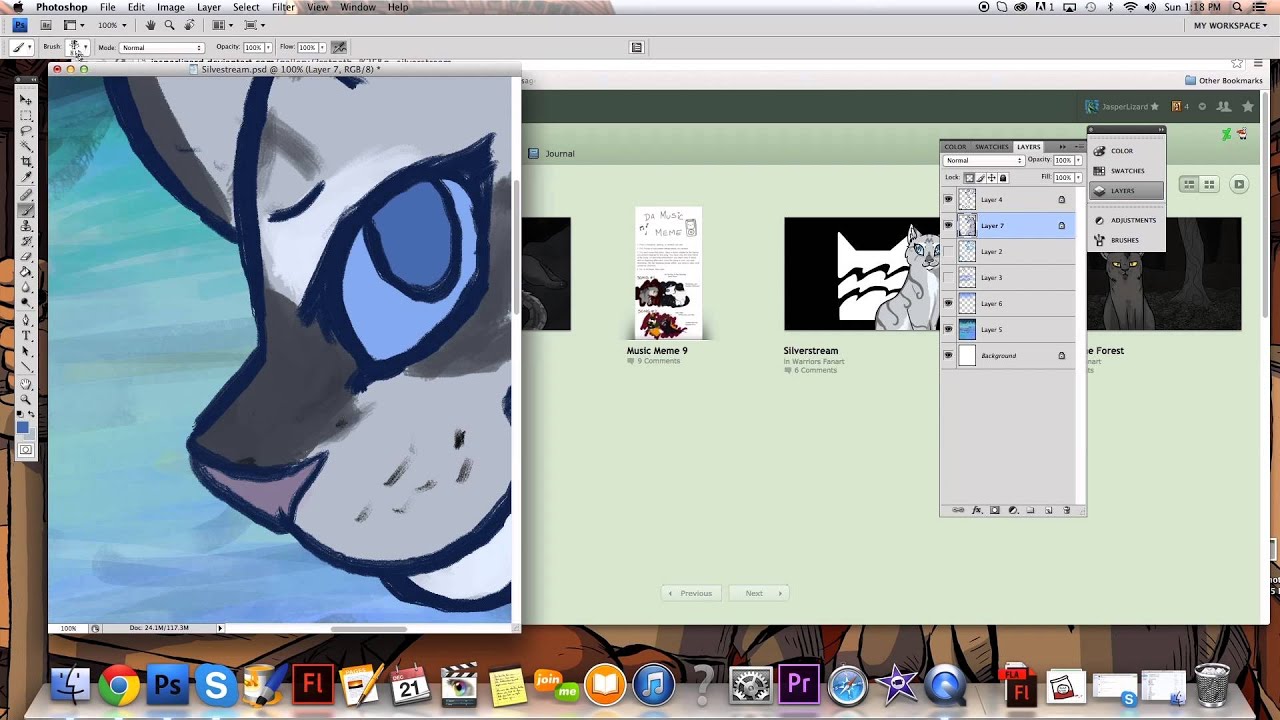The height and width of the screenshot is (720, 1280).
Task: Hide Layer 5 via its eye icon
Action: [x=948, y=329]
